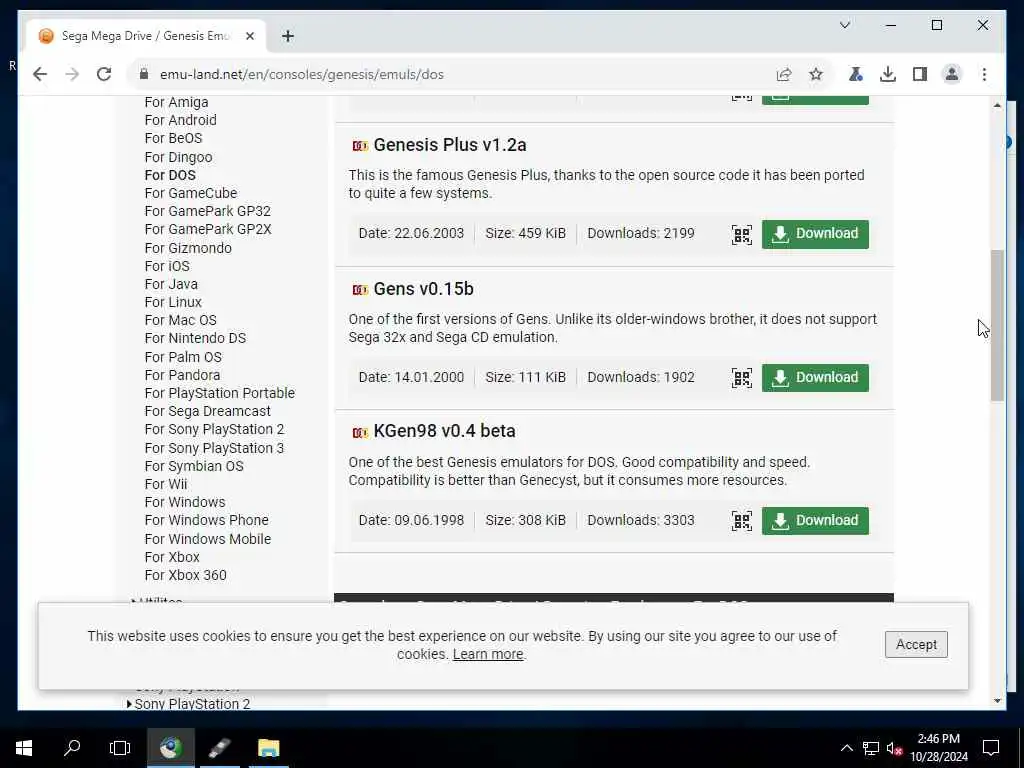Select For PlayStation Portable in sidebar
This screenshot has height=768, width=1024.
(219, 393)
